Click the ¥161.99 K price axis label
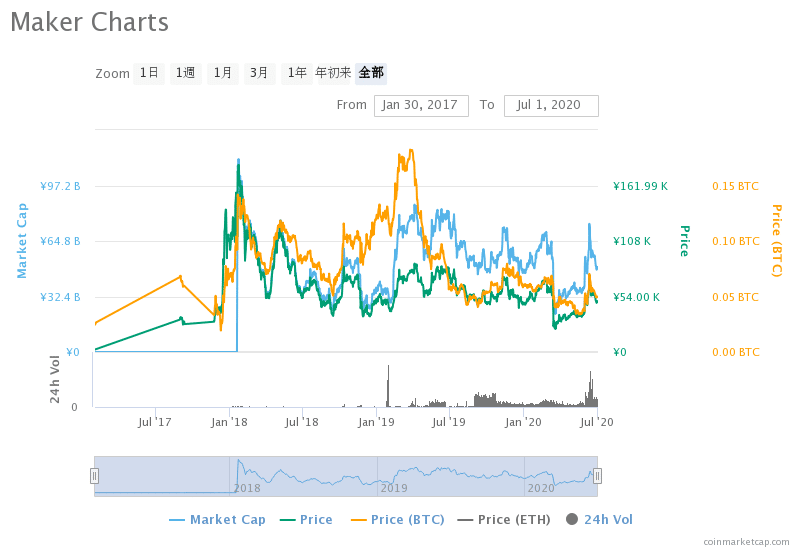The width and height of the screenshot is (800, 550). pos(640,186)
